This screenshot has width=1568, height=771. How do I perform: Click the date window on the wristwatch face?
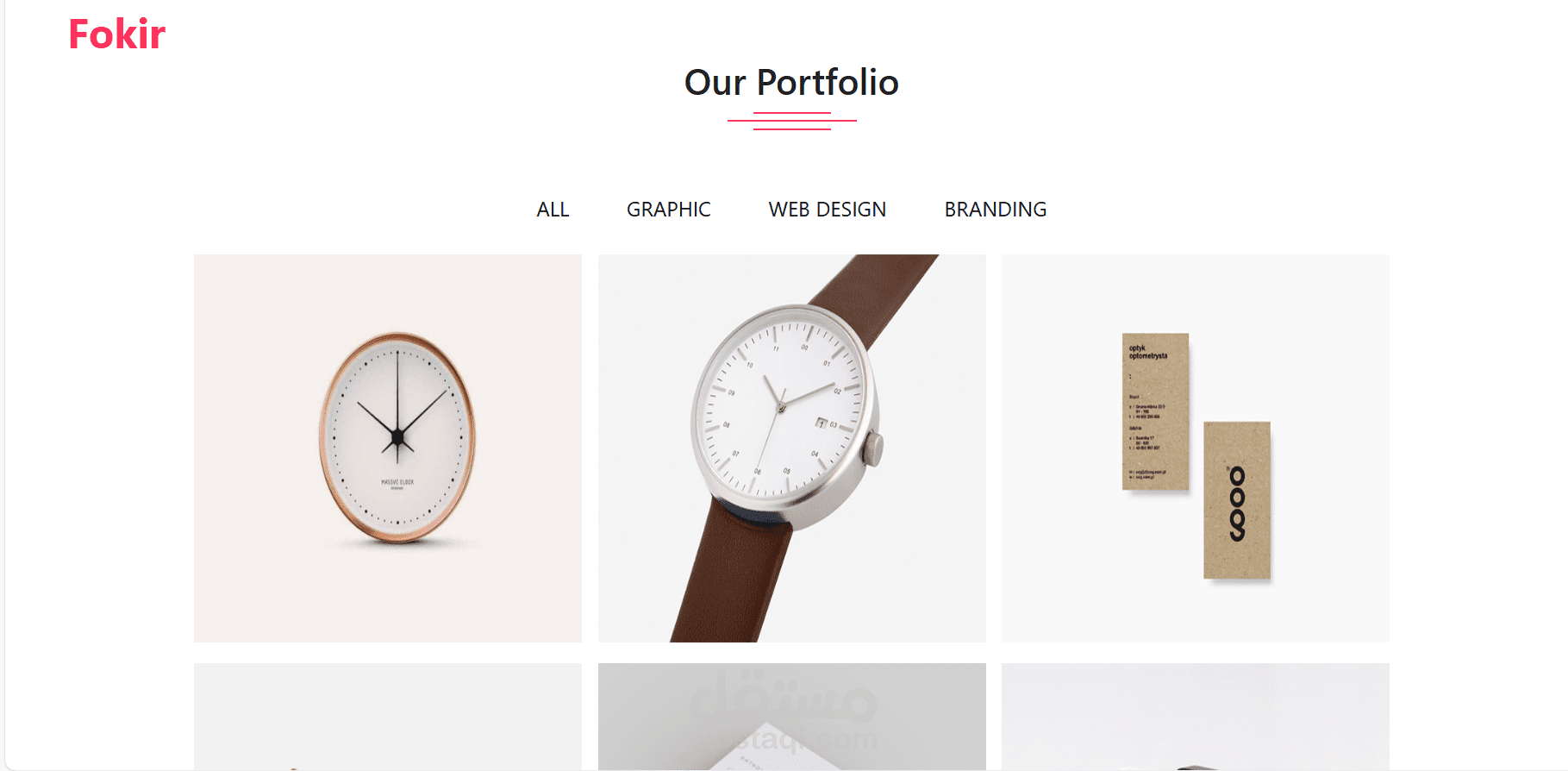tap(821, 423)
